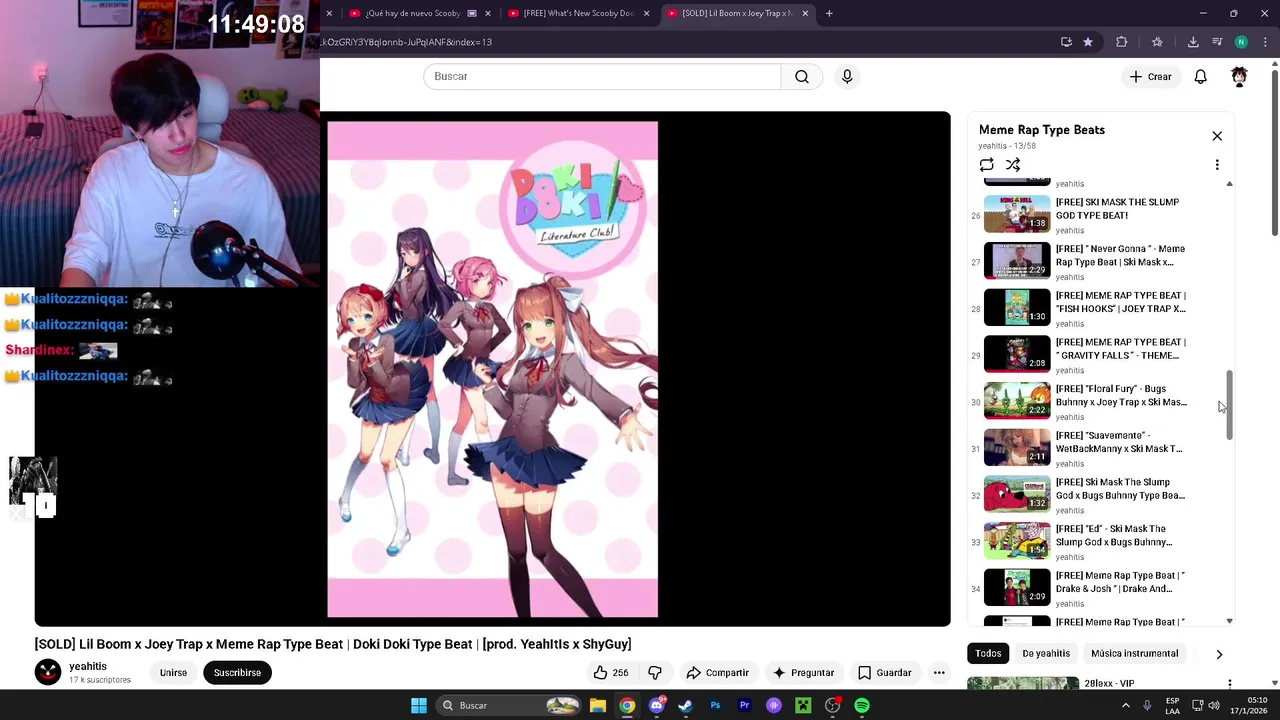Image resolution: width=1280 pixels, height=720 pixels.
Task: Toggle playlist loop button
Action: click(x=987, y=165)
